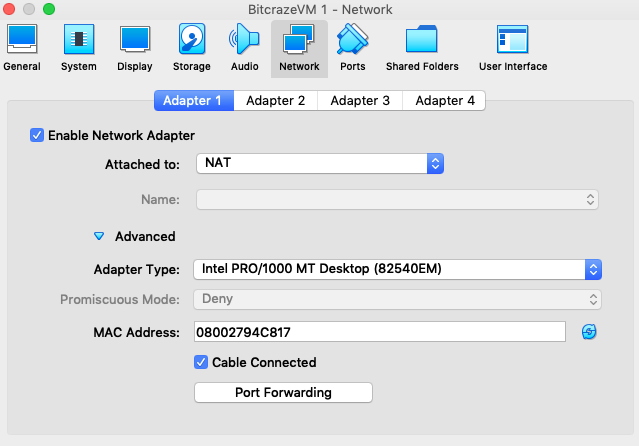Image resolution: width=639 pixels, height=446 pixels.
Task: Open the Adapter Type dropdown
Action: pos(398,269)
